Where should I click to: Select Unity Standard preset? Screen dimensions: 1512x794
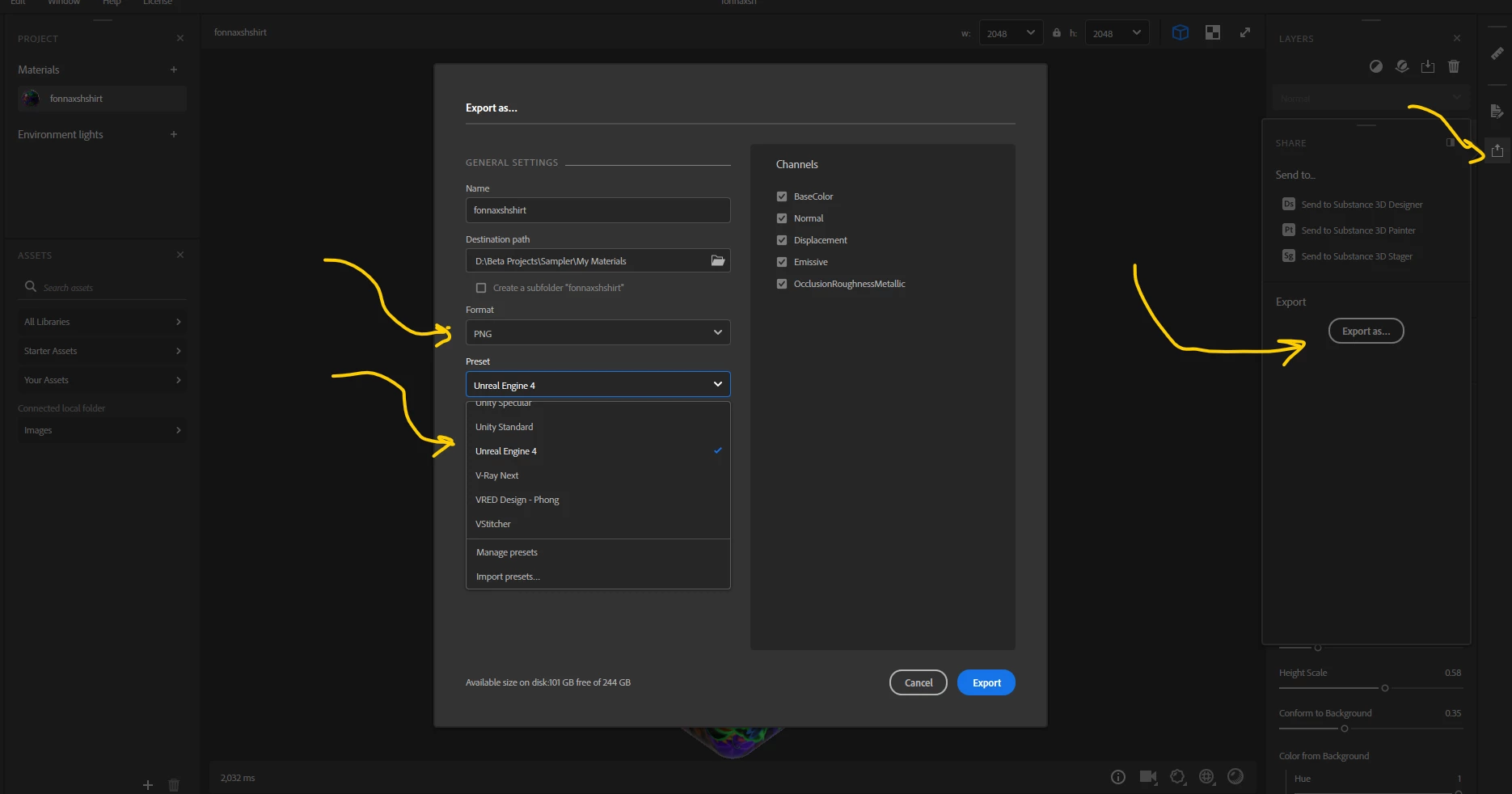click(598, 427)
